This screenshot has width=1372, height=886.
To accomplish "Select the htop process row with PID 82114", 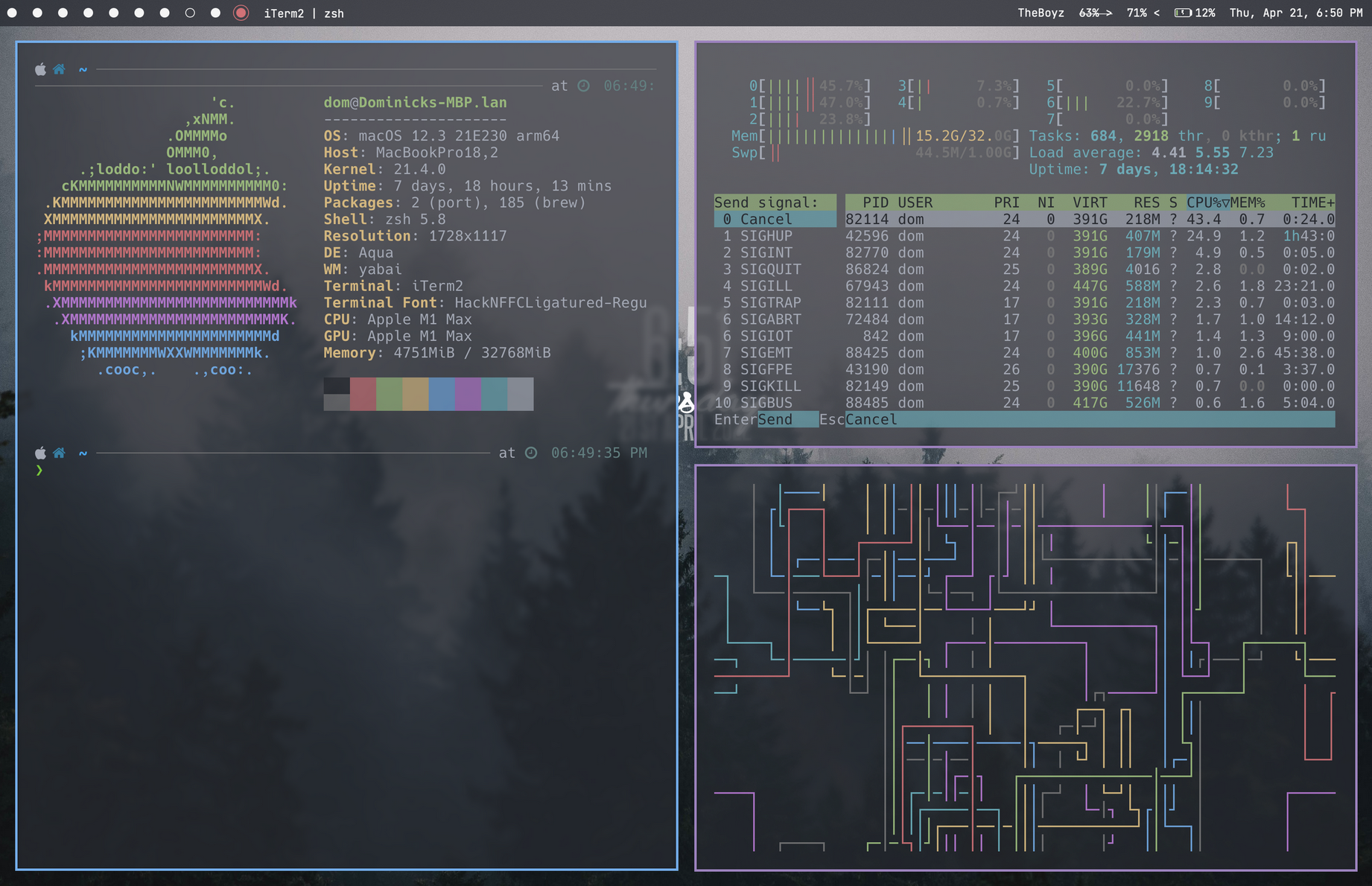I will [x=1090, y=219].
